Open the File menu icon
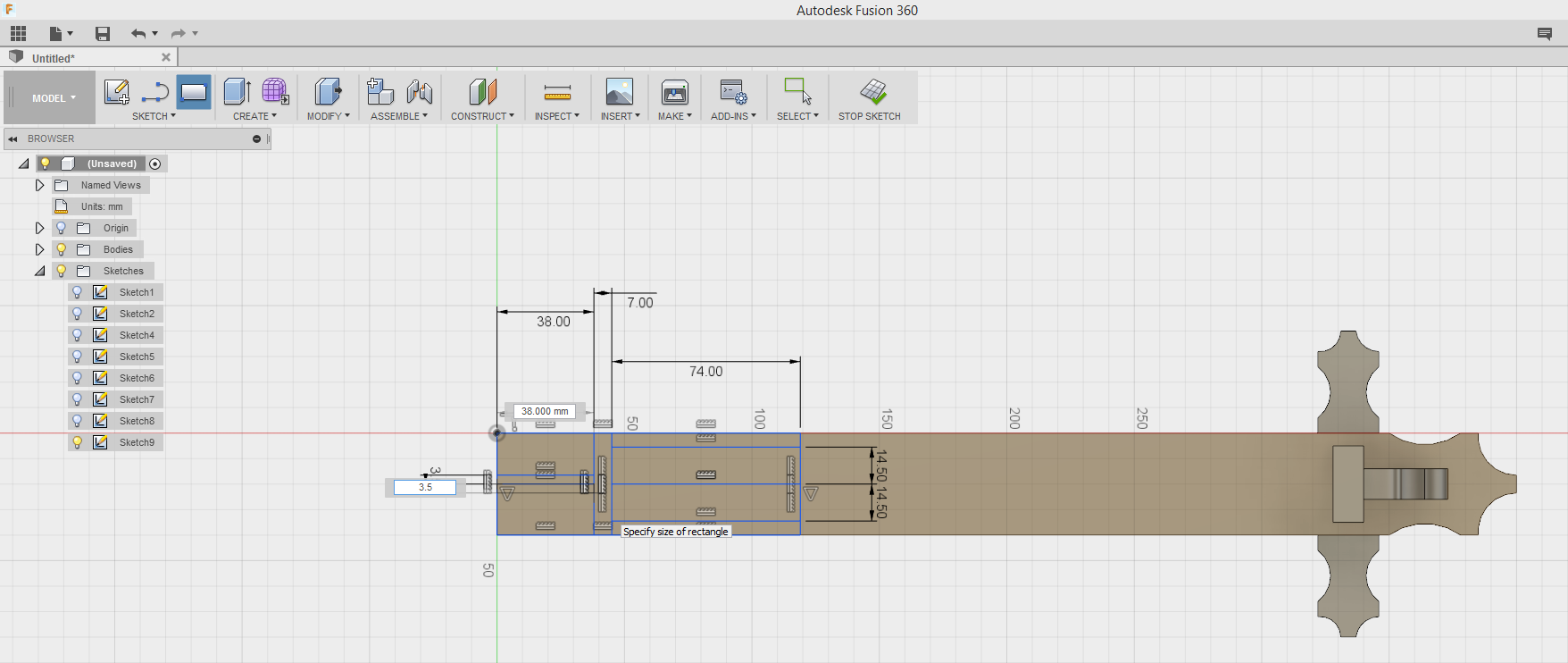 [56, 34]
